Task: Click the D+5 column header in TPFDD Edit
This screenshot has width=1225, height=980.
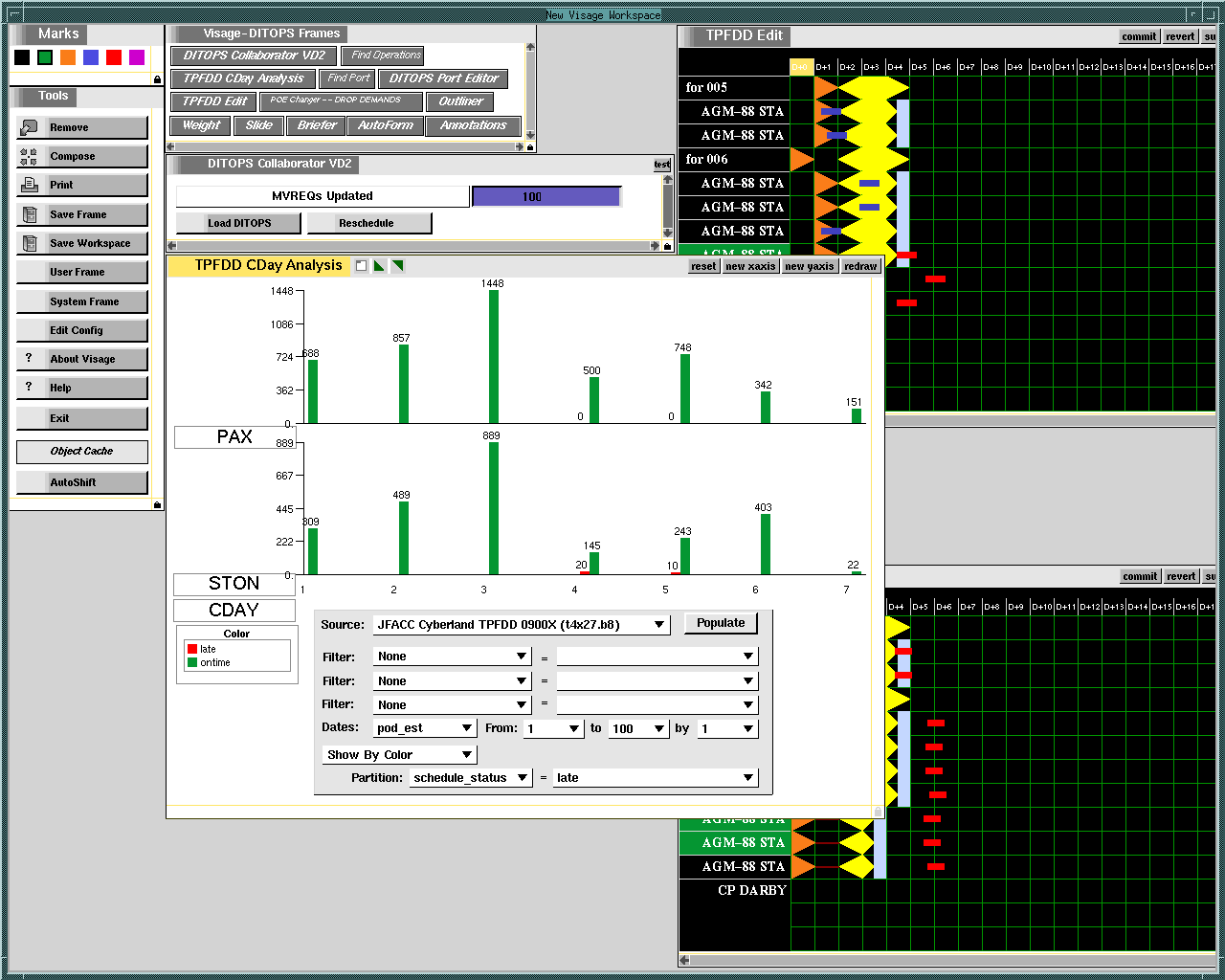Action: pyautogui.click(x=919, y=67)
